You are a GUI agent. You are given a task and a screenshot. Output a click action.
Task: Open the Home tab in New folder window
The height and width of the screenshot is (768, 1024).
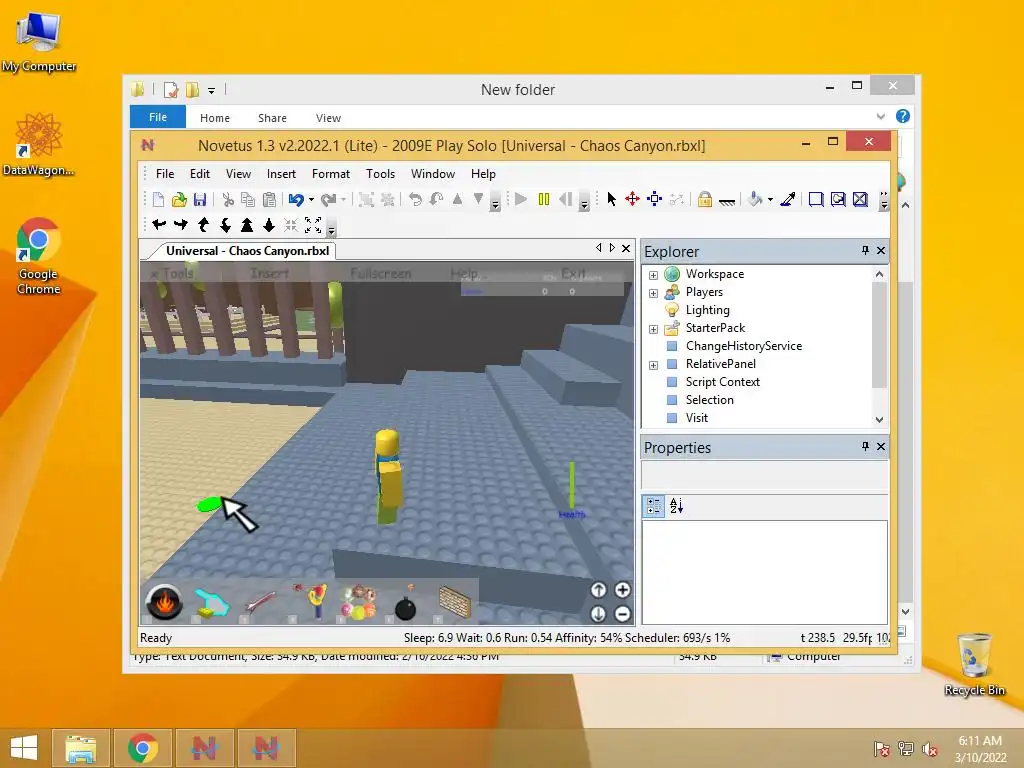pos(215,118)
